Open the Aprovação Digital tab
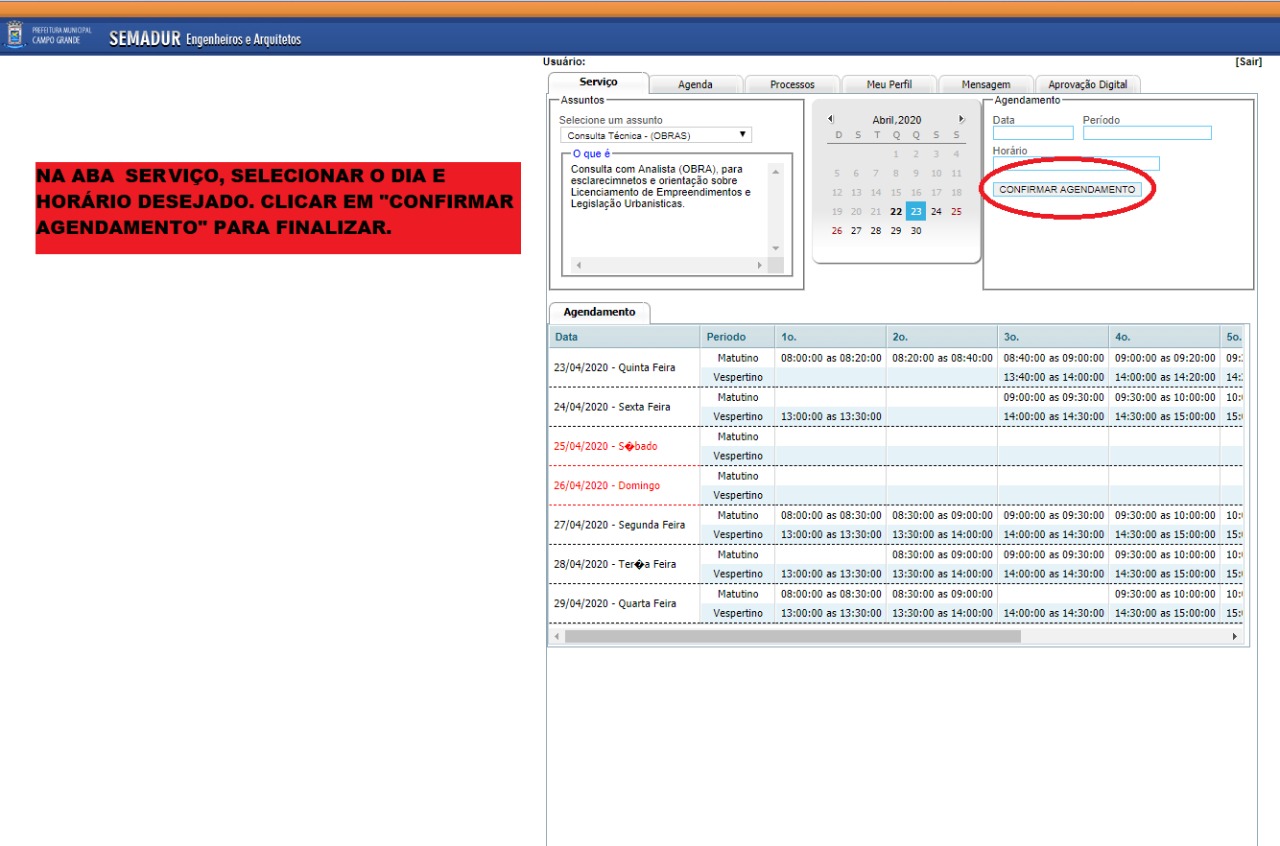Screen dimensions: 1280x846 tap(1087, 85)
